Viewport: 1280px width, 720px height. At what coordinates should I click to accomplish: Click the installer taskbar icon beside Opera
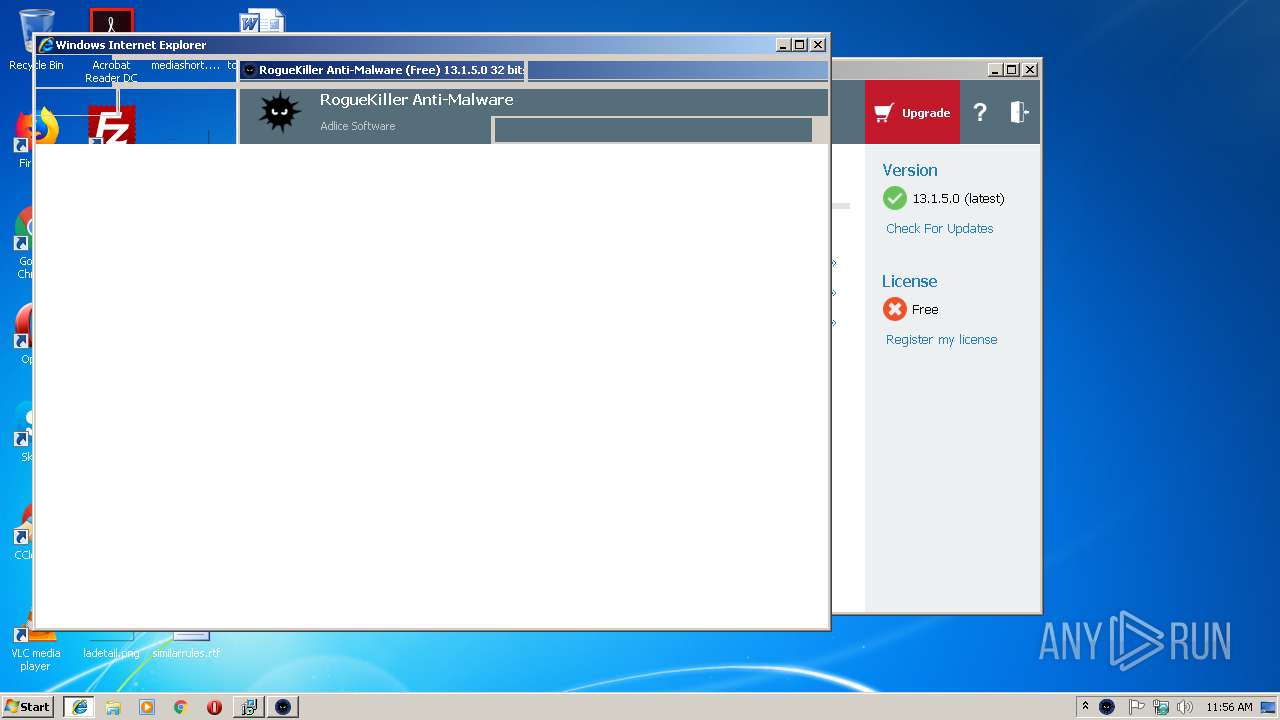tap(248, 707)
